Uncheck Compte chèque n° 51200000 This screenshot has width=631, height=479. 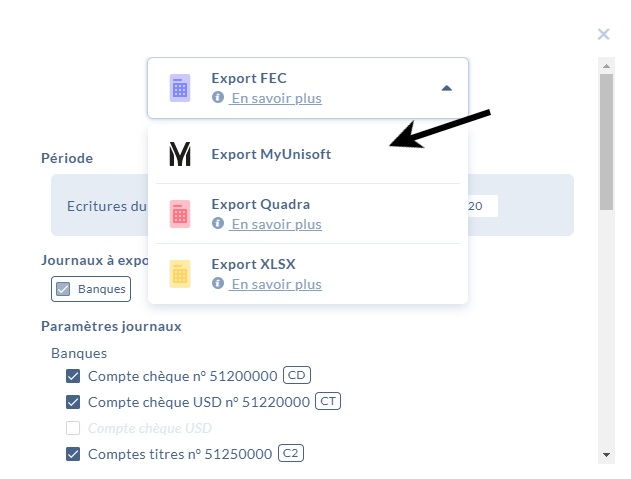(x=73, y=376)
